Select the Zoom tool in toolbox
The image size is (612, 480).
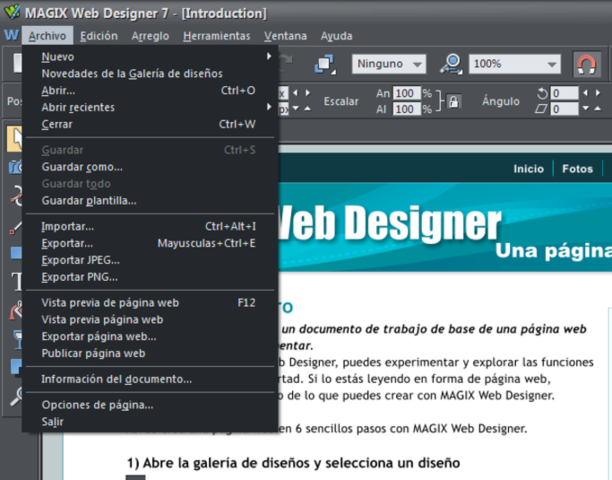(x=16, y=397)
